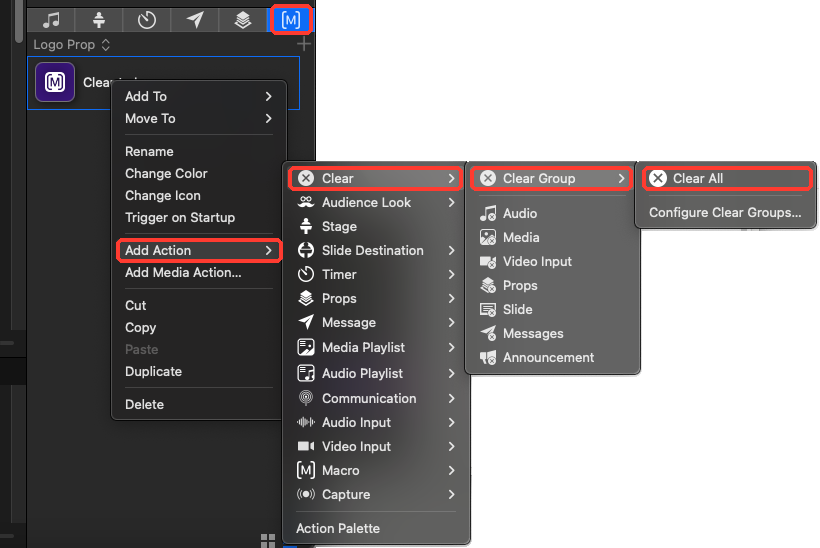Select the Stage action item
820x548 pixels.
coord(375,226)
